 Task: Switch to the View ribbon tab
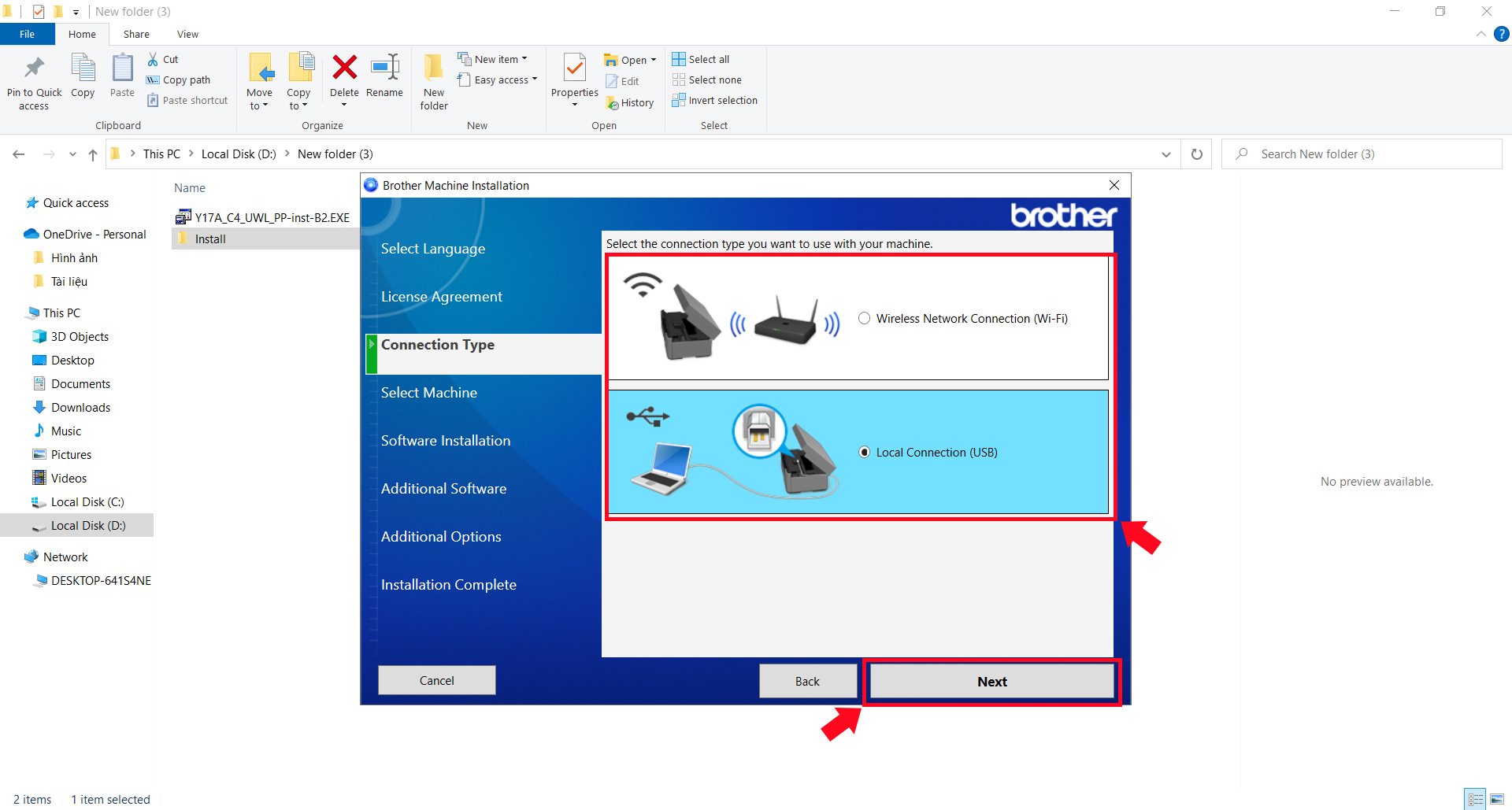pos(187,34)
